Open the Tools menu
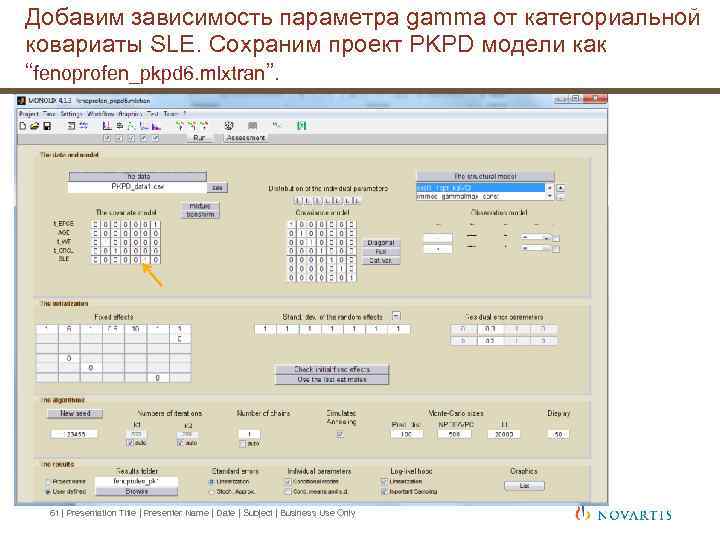Viewport: 720px width, 540px height. pyautogui.click(x=171, y=113)
